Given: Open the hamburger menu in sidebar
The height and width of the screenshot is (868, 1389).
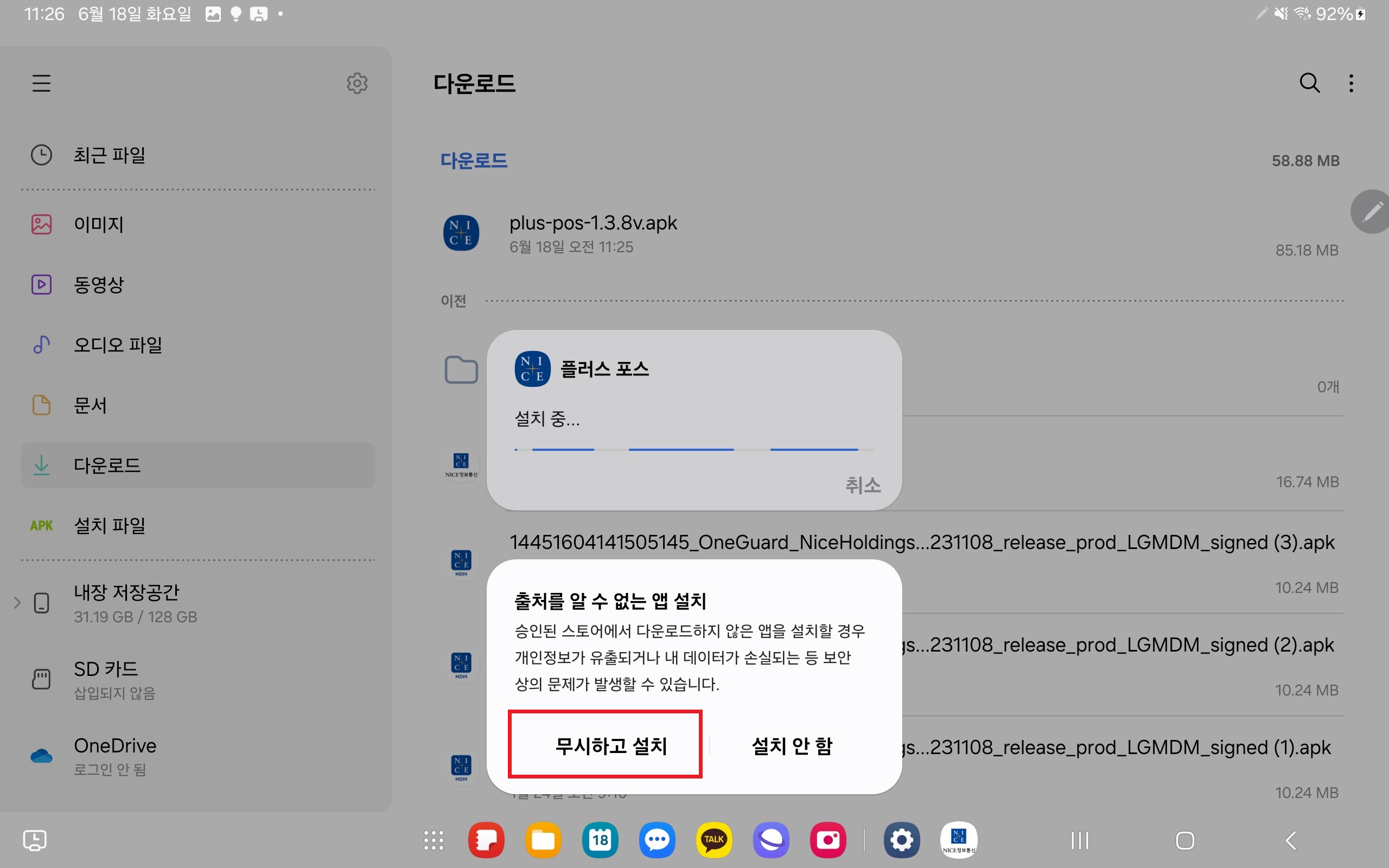Looking at the screenshot, I should click(x=41, y=83).
